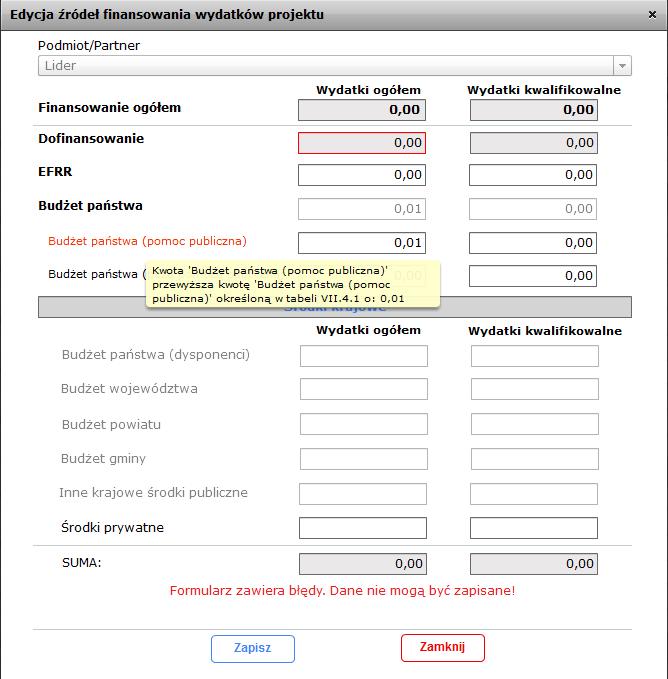The width and height of the screenshot is (668, 679).
Task: Click the Budżet gminy label
Action: click(103, 459)
